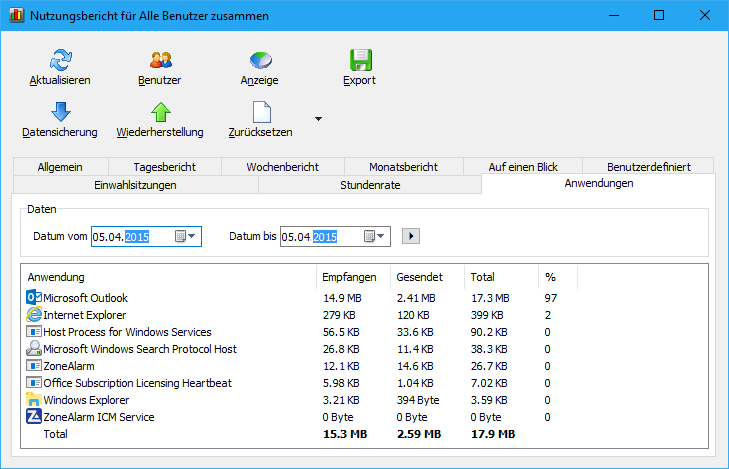Open the Einwahlsitzungen tab
Image resolution: width=729 pixels, height=469 pixels.
[x=135, y=185]
